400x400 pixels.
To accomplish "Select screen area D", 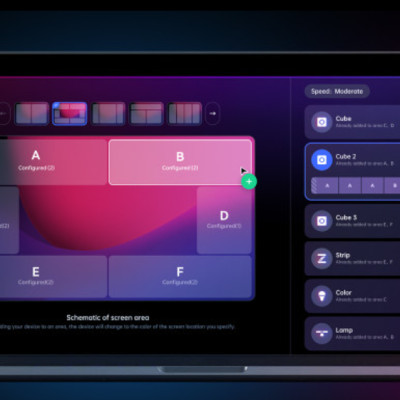I will point(224,220).
